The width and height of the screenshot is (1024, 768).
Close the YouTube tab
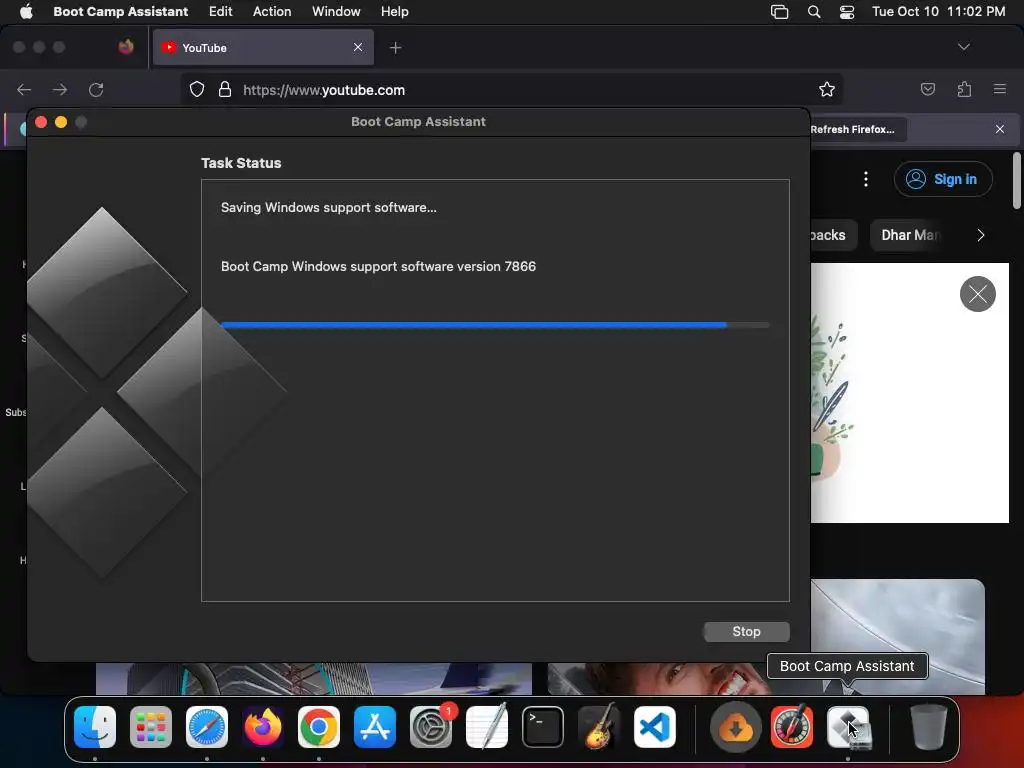358,47
